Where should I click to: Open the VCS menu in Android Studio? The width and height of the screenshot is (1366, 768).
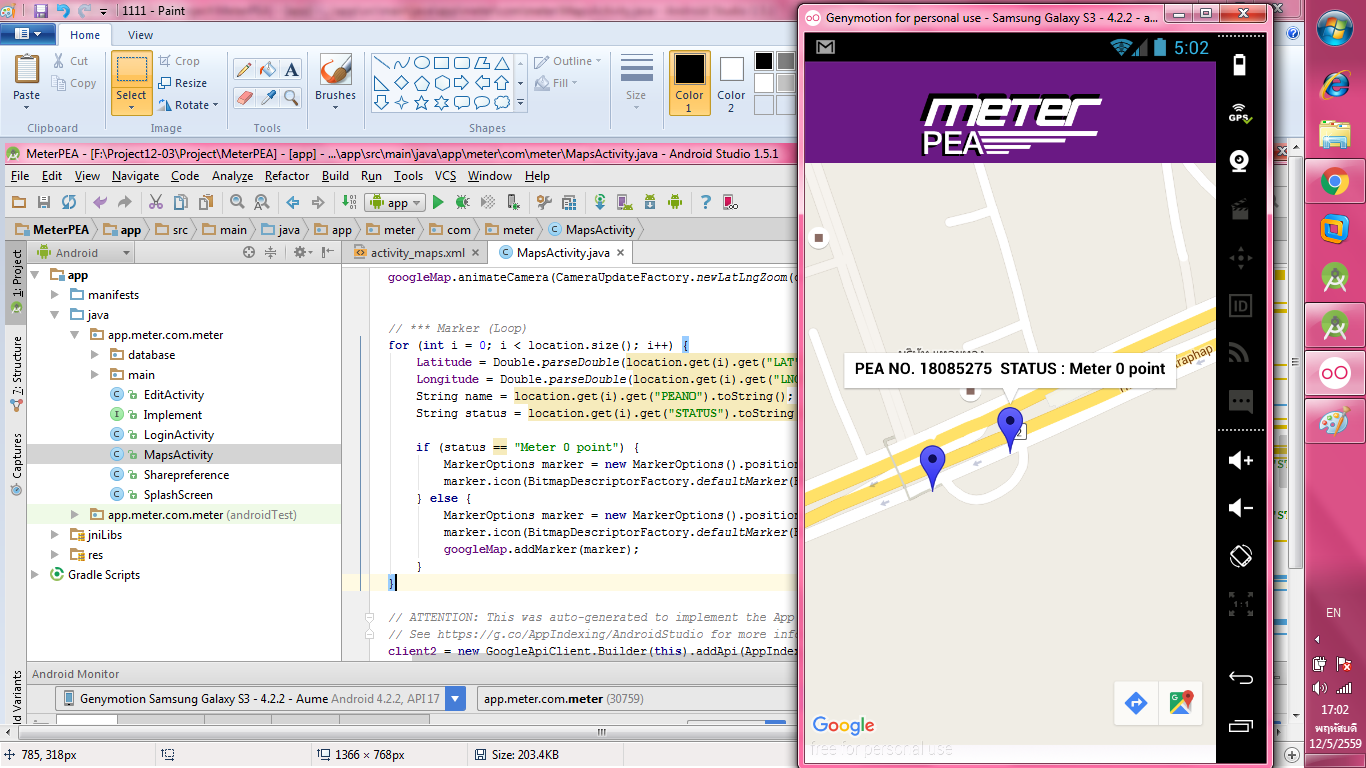pos(446,176)
